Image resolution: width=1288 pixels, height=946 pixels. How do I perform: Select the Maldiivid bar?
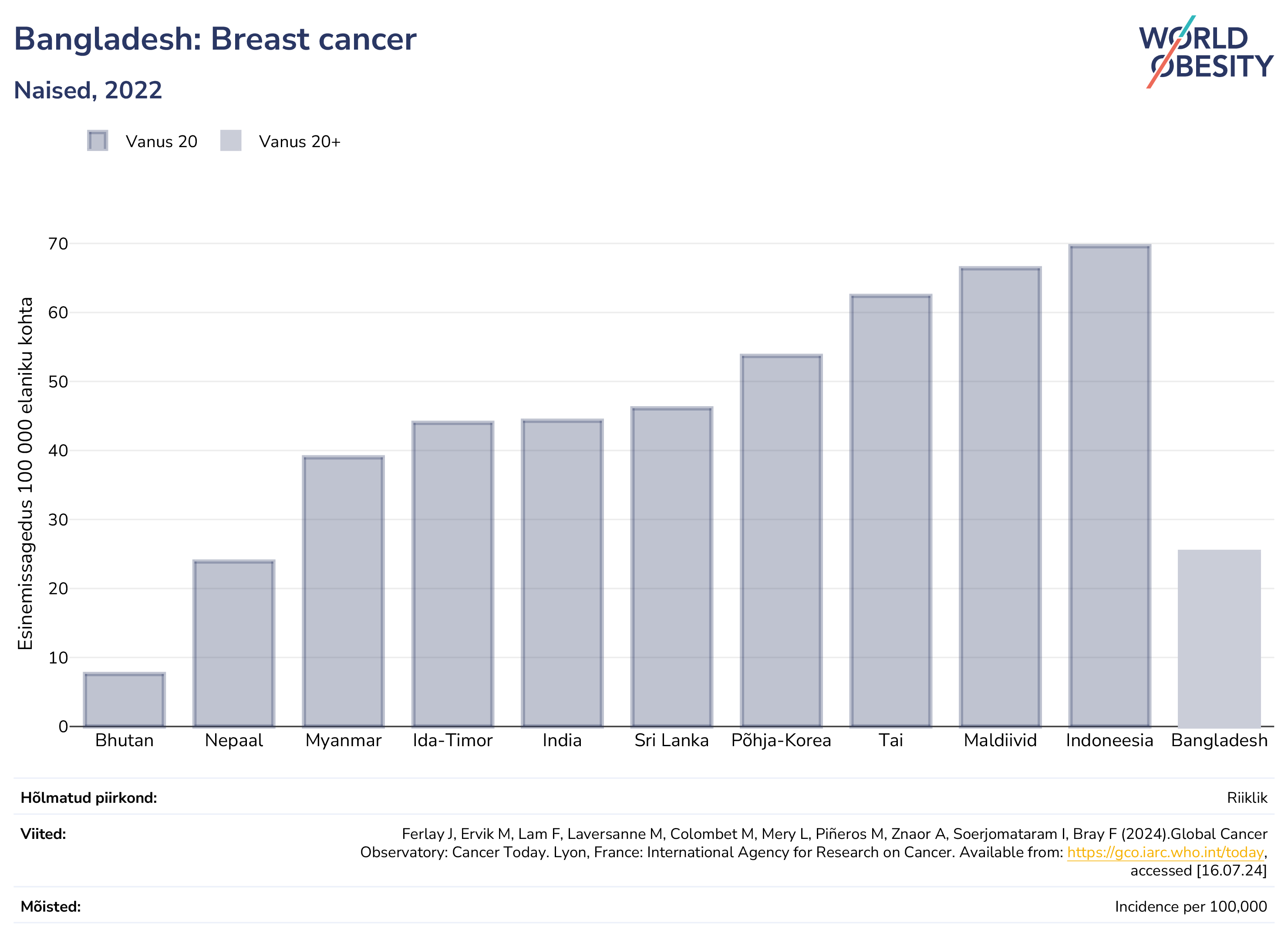click(x=1001, y=497)
